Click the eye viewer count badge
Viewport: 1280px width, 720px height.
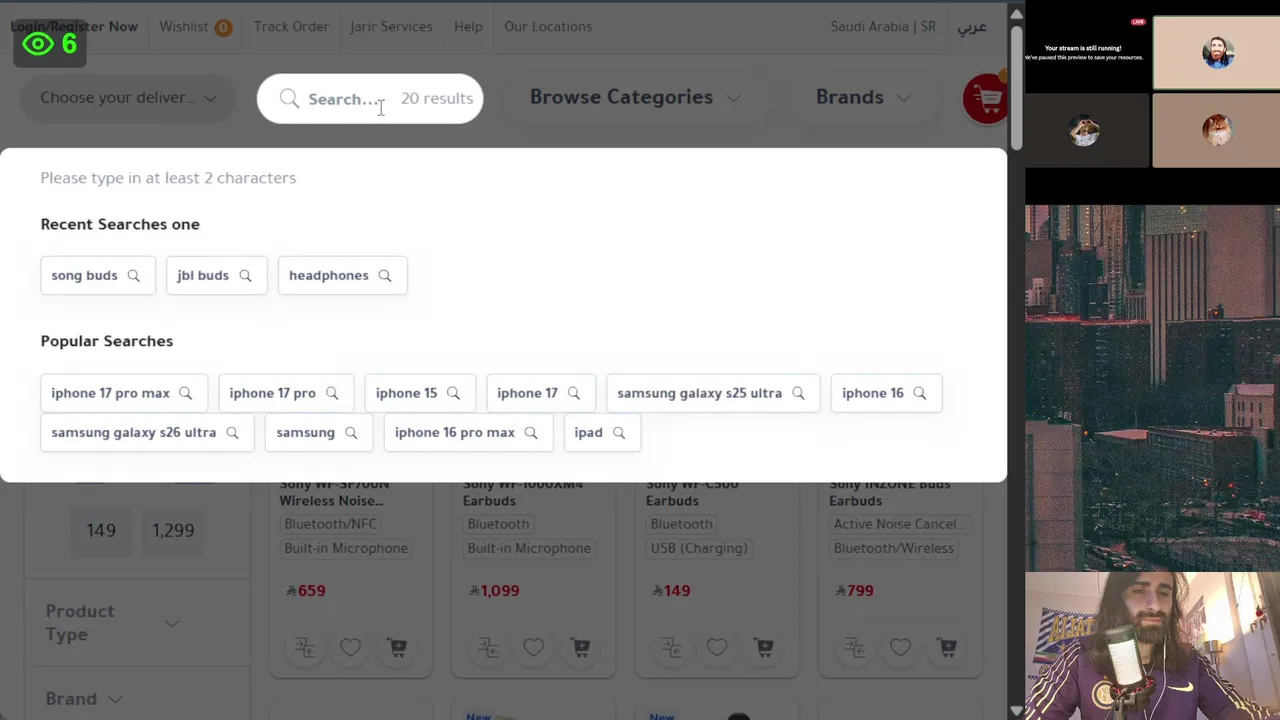pos(50,44)
